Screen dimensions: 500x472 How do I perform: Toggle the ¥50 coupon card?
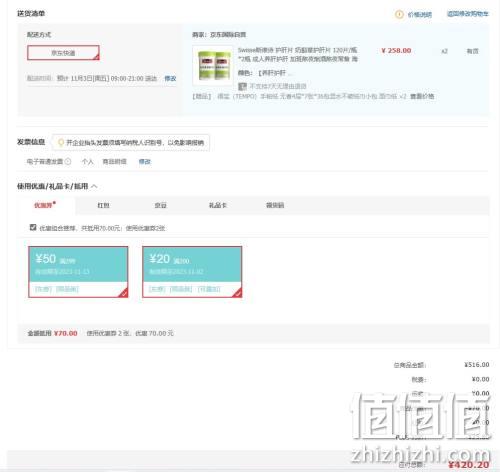point(78,272)
